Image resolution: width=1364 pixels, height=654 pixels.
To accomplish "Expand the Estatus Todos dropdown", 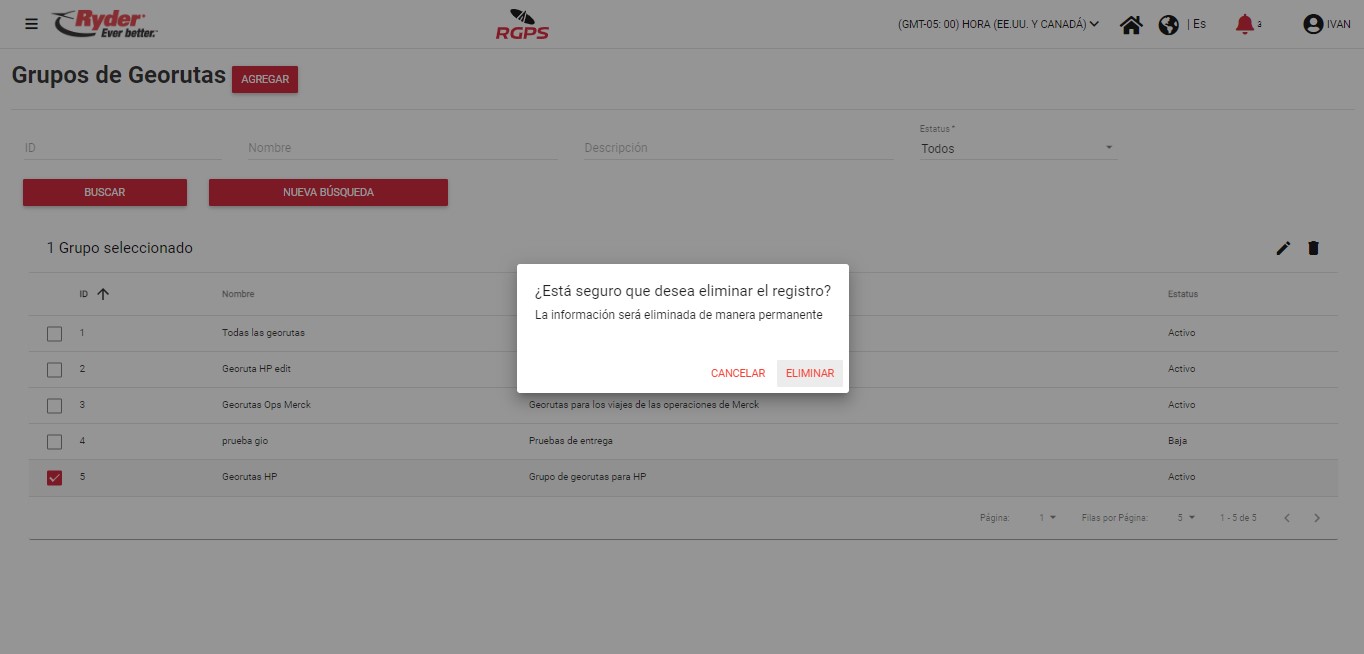I will click(x=1017, y=149).
